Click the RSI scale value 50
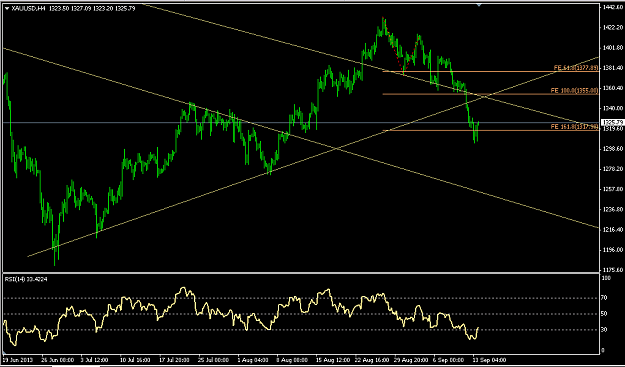625x367 pixels. [604, 314]
